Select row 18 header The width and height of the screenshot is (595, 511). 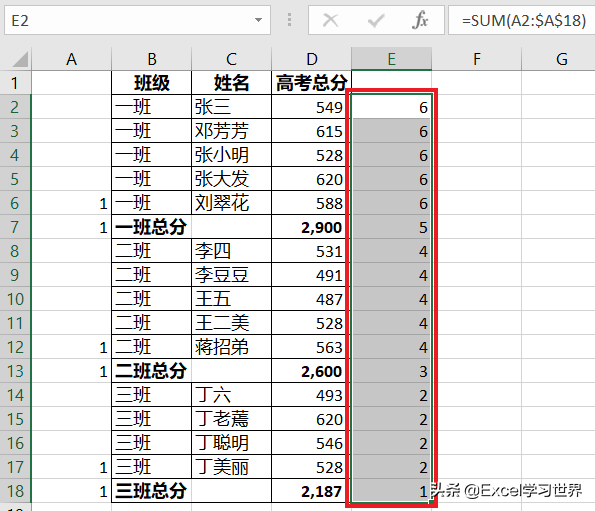coord(15,491)
